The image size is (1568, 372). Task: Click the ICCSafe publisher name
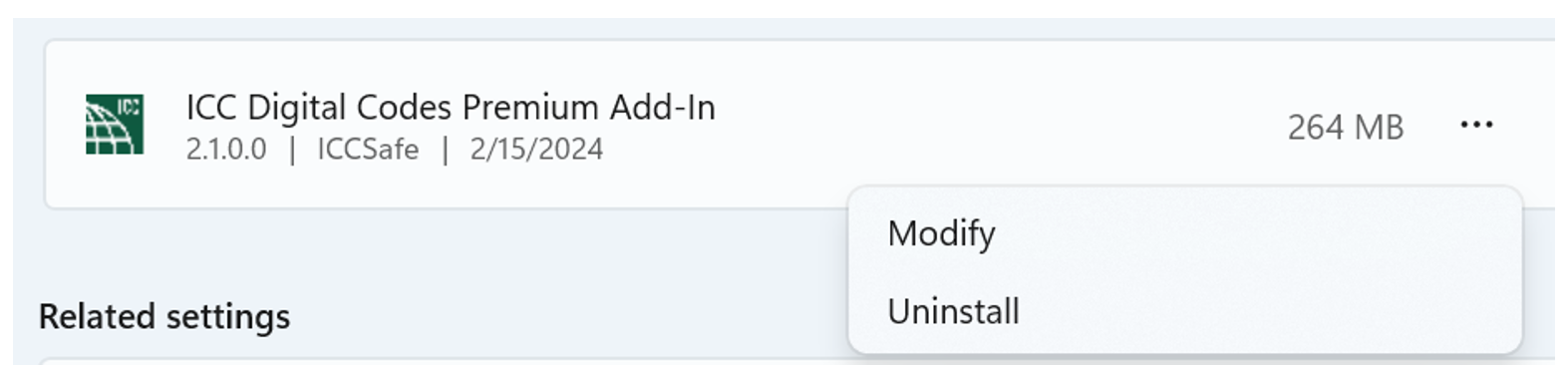(368, 150)
